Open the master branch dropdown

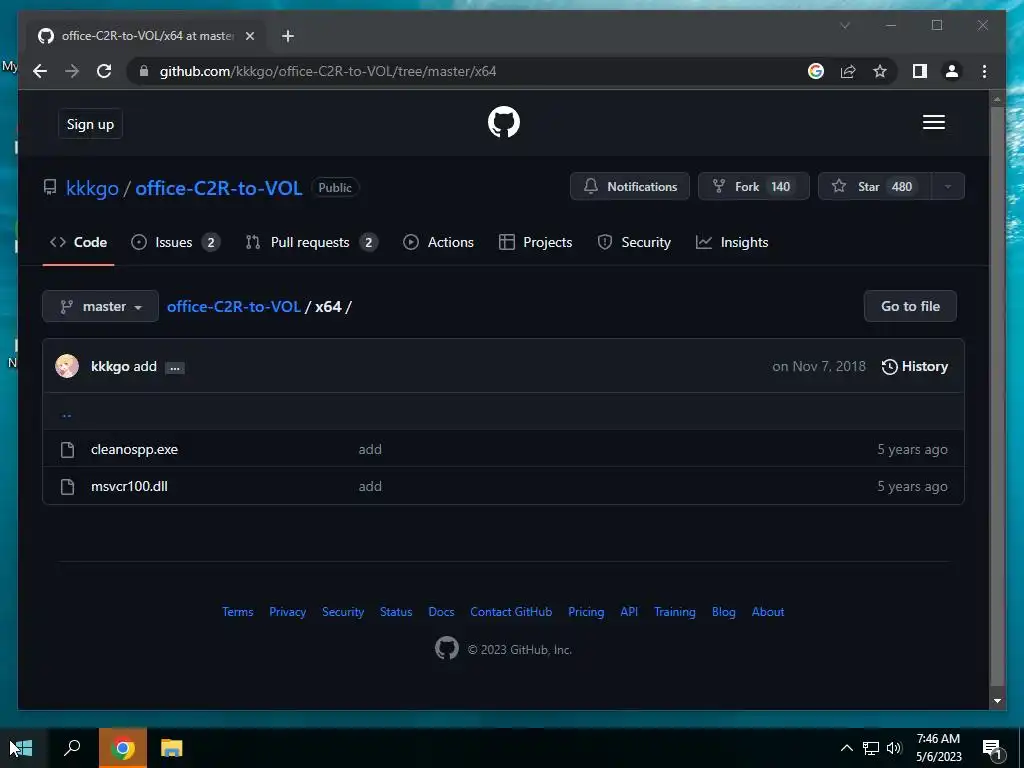(x=101, y=306)
